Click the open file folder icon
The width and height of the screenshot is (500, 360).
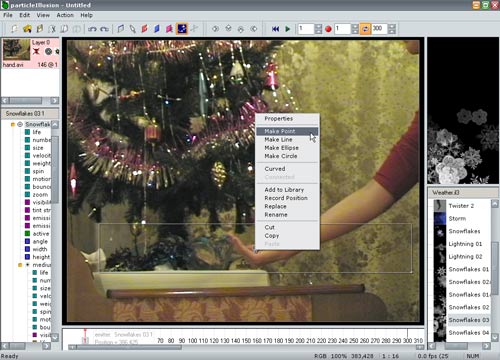[27, 29]
